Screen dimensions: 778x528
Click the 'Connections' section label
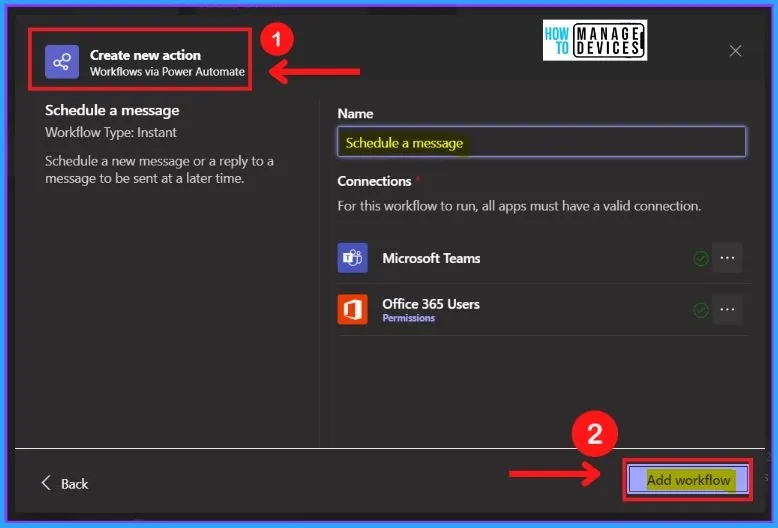pyautogui.click(x=374, y=181)
